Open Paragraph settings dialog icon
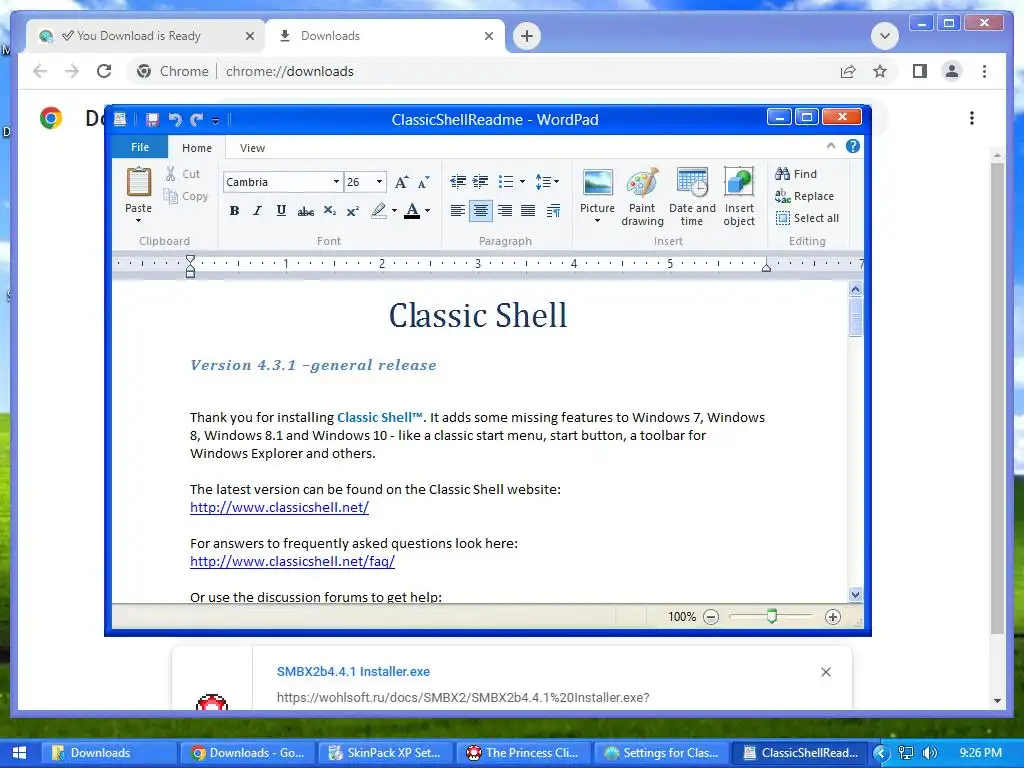The height and width of the screenshot is (768, 1024). [553, 211]
